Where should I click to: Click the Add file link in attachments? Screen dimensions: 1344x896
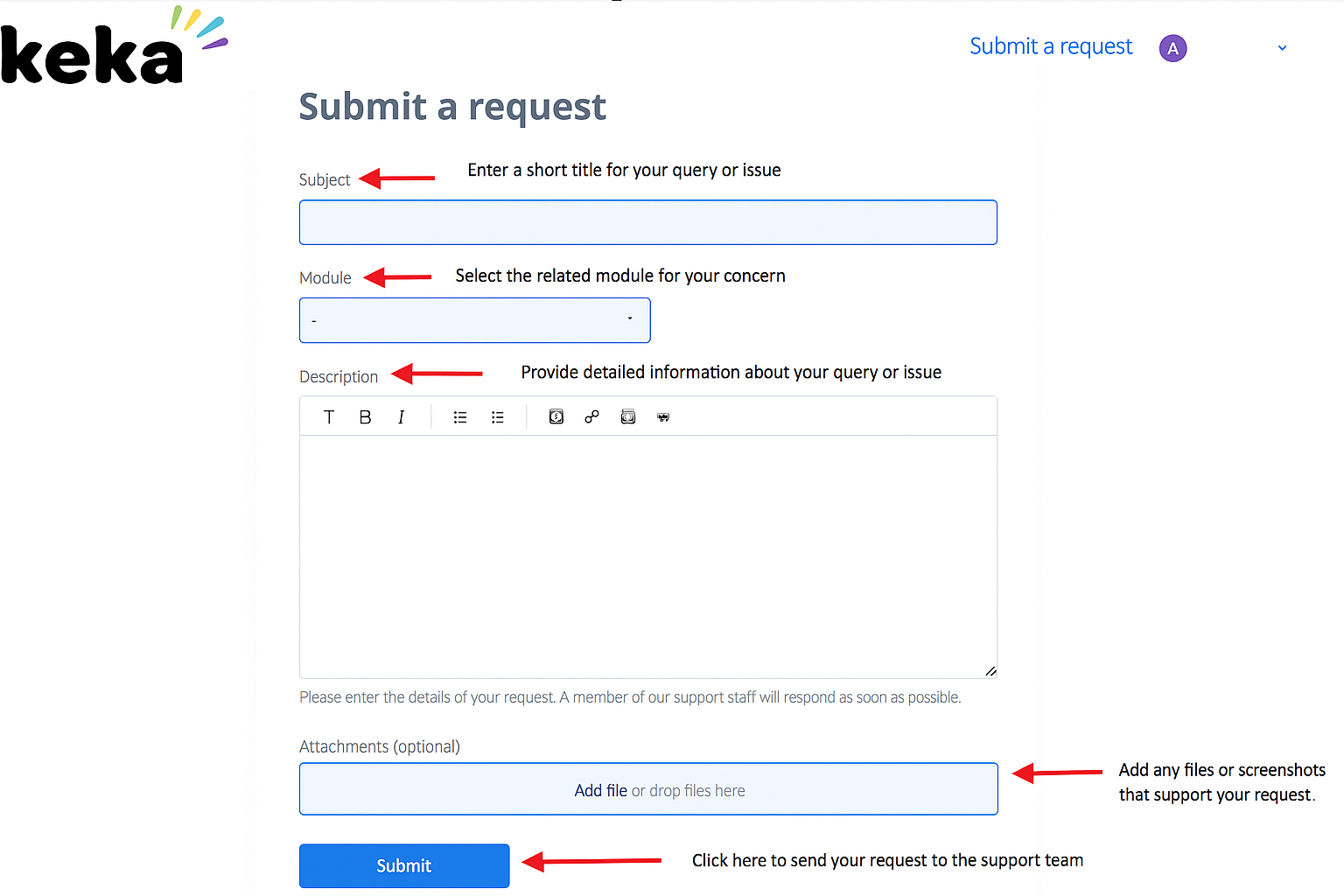point(600,791)
